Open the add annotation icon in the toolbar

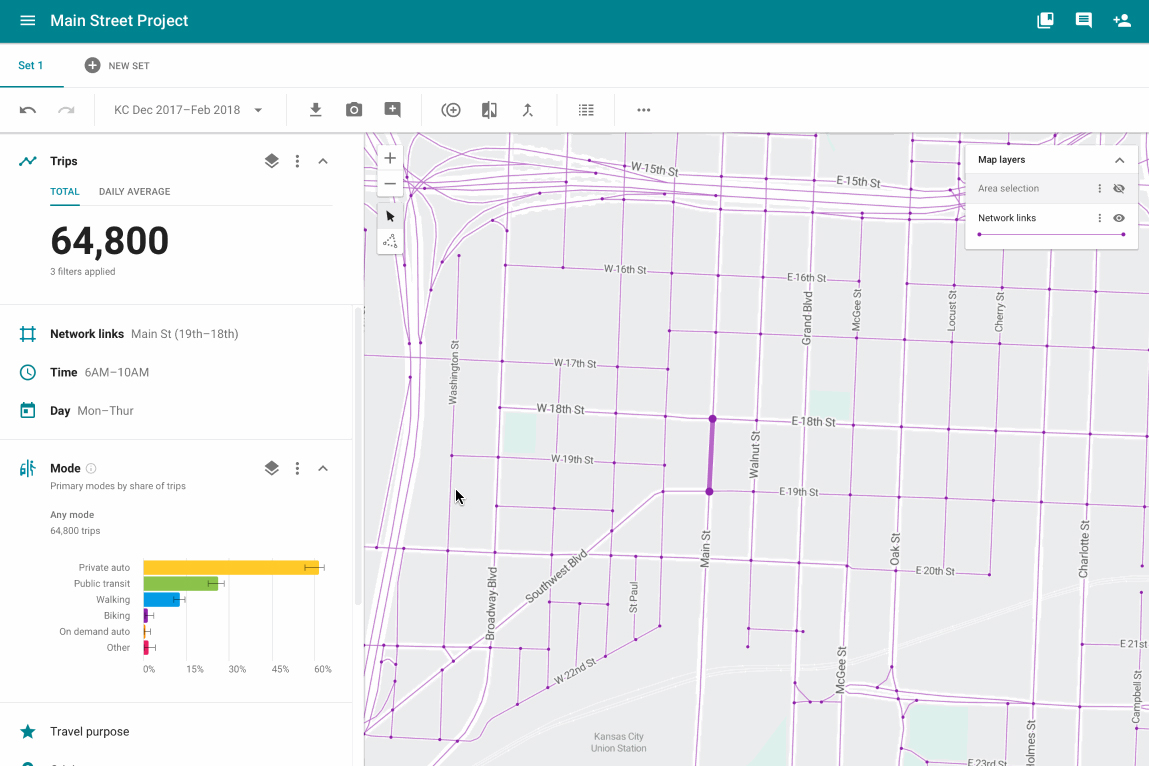click(x=392, y=110)
